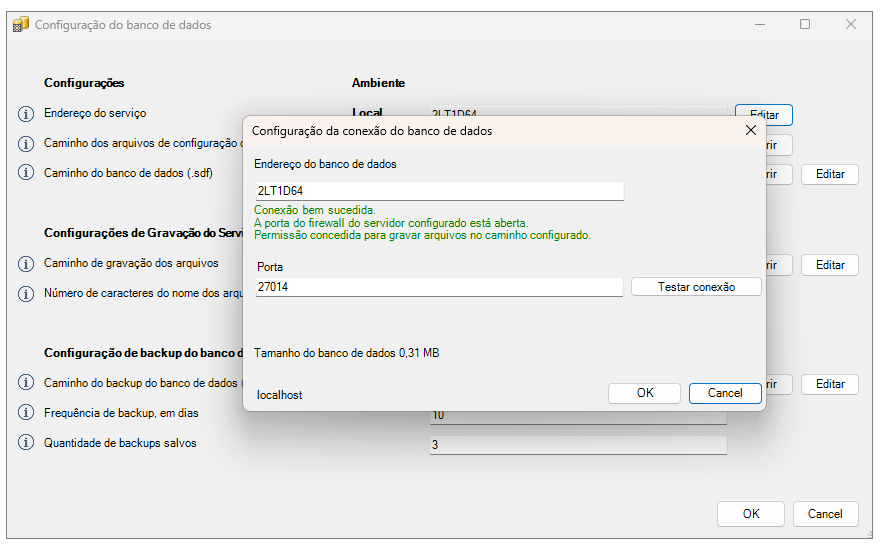Minimize the Configuração do banco de dados window

760,24
